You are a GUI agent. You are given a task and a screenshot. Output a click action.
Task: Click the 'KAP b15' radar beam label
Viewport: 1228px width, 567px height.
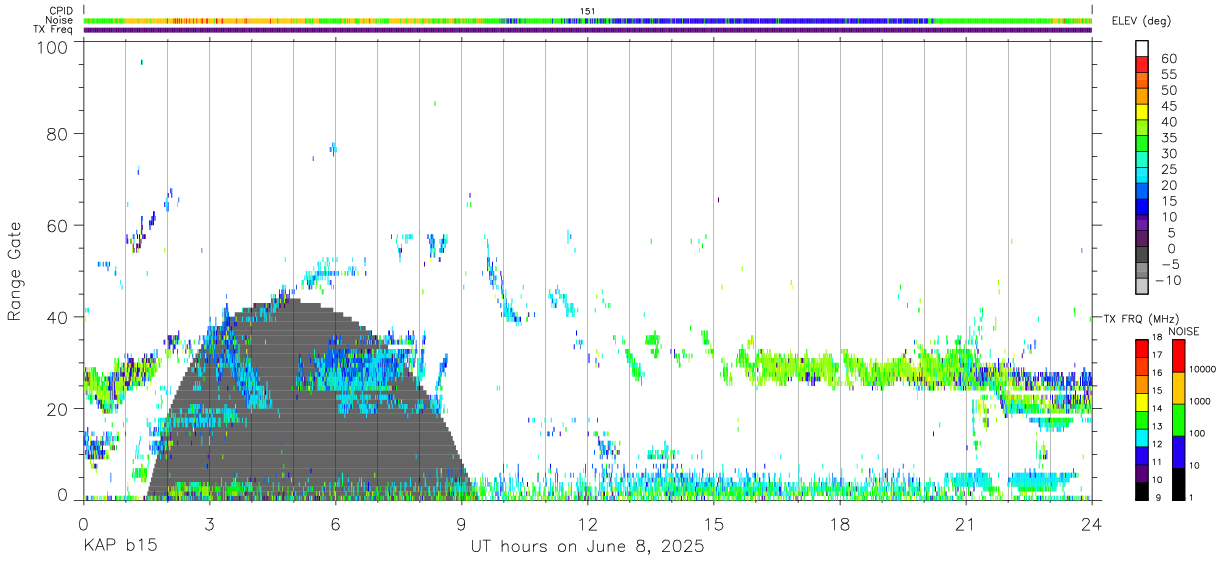[119, 547]
